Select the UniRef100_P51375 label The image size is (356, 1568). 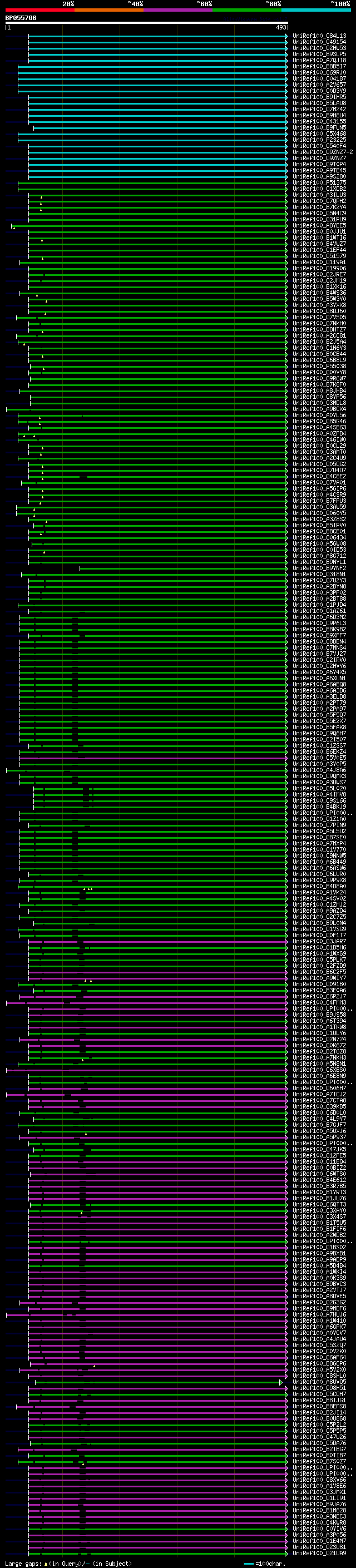(319, 182)
